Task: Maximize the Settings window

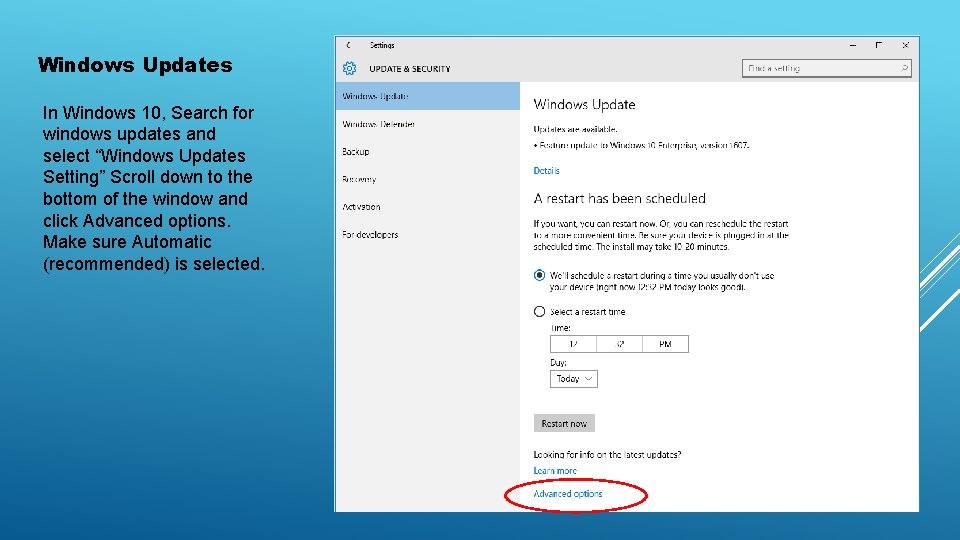Action: click(879, 45)
